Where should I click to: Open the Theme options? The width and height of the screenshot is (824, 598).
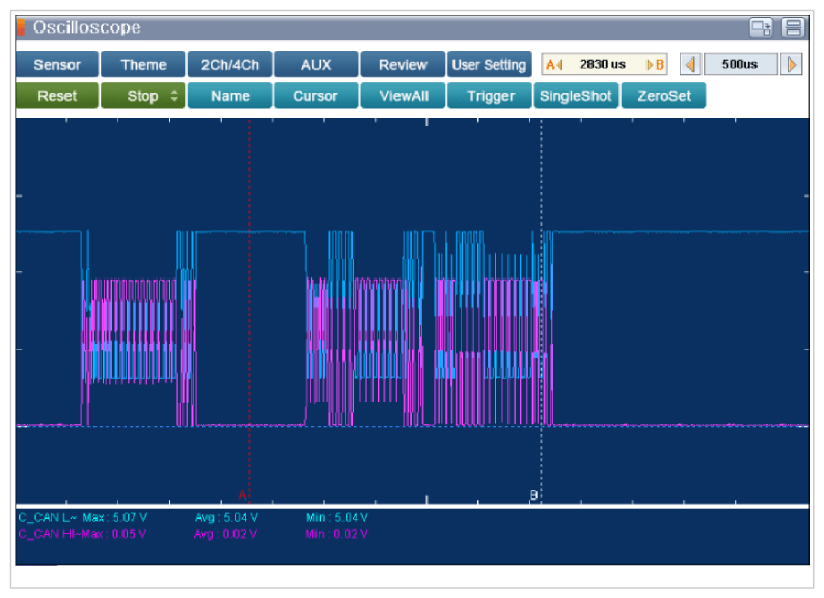click(x=143, y=65)
